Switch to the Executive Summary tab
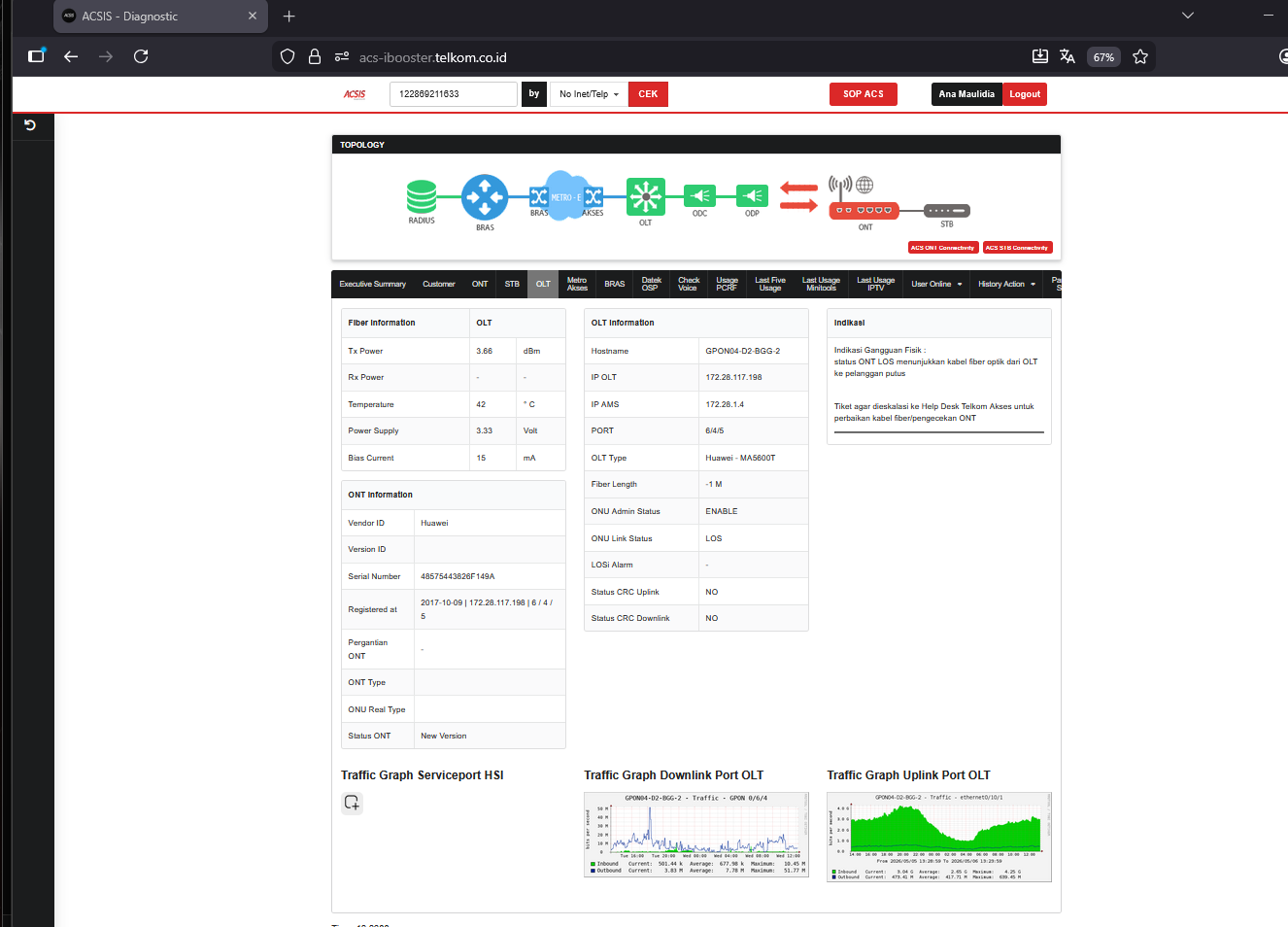Viewport: 1288px width, 927px height. click(373, 285)
